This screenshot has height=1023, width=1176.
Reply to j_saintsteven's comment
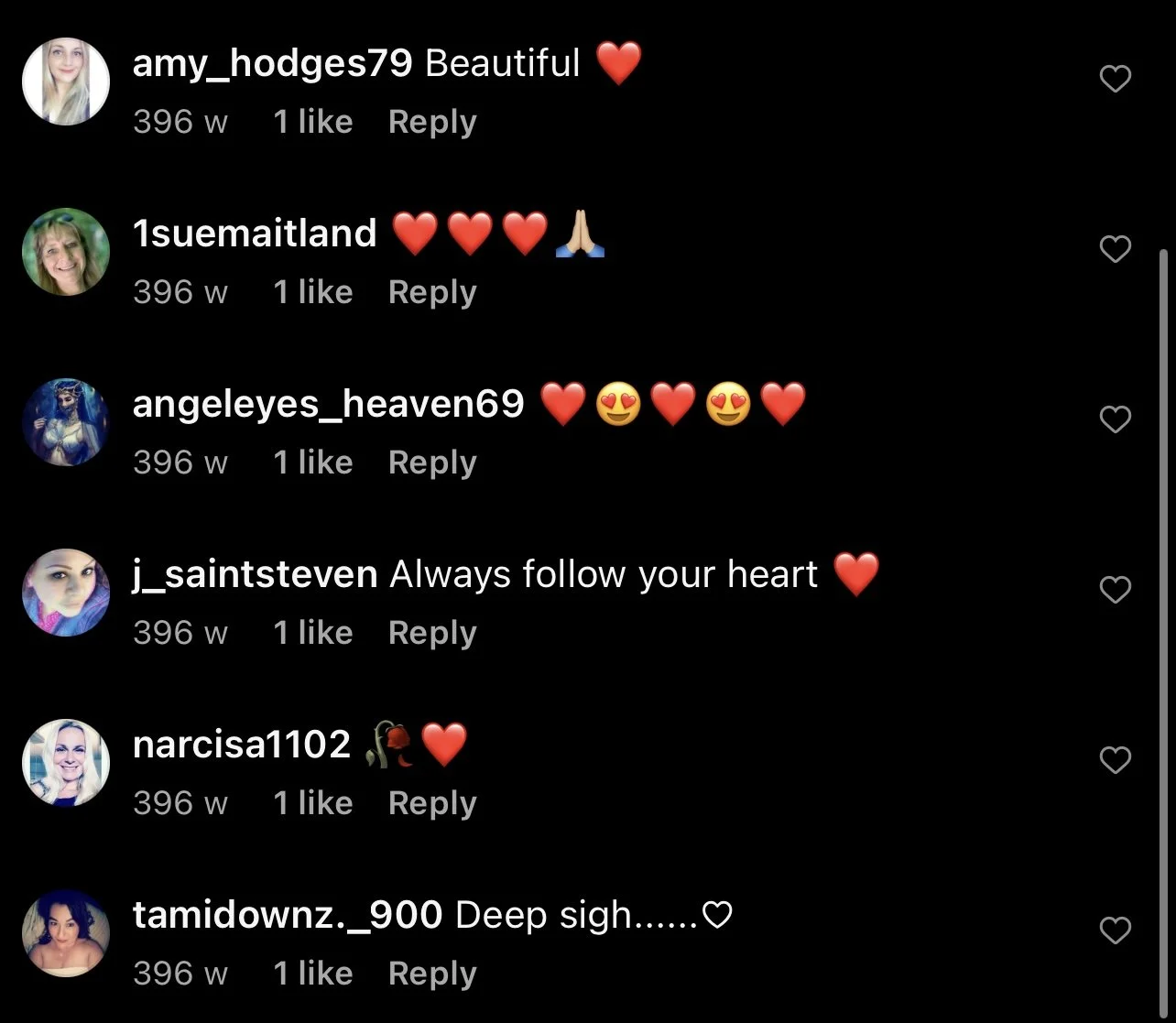click(432, 633)
